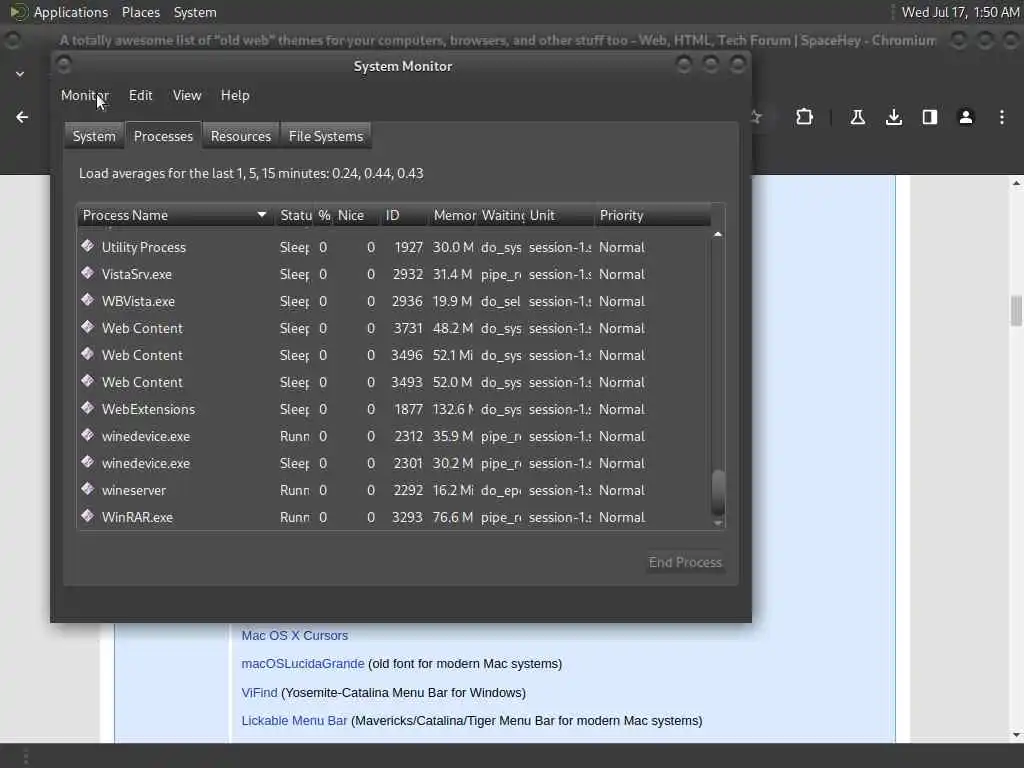
Task: Click the VistaSrv.exe process icon
Action: [x=88, y=273]
